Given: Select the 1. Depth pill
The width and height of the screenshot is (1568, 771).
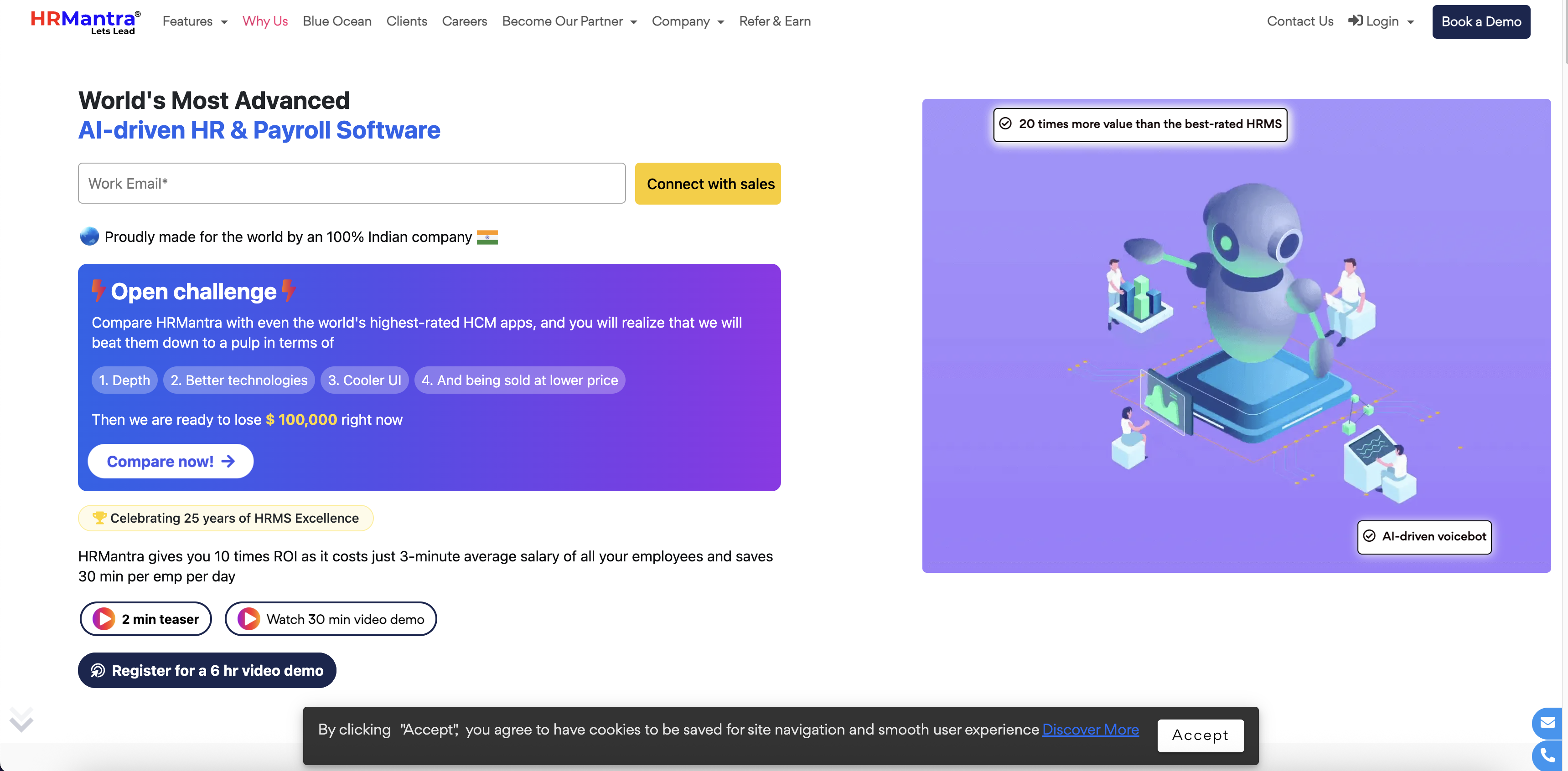Looking at the screenshot, I should [124, 380].
